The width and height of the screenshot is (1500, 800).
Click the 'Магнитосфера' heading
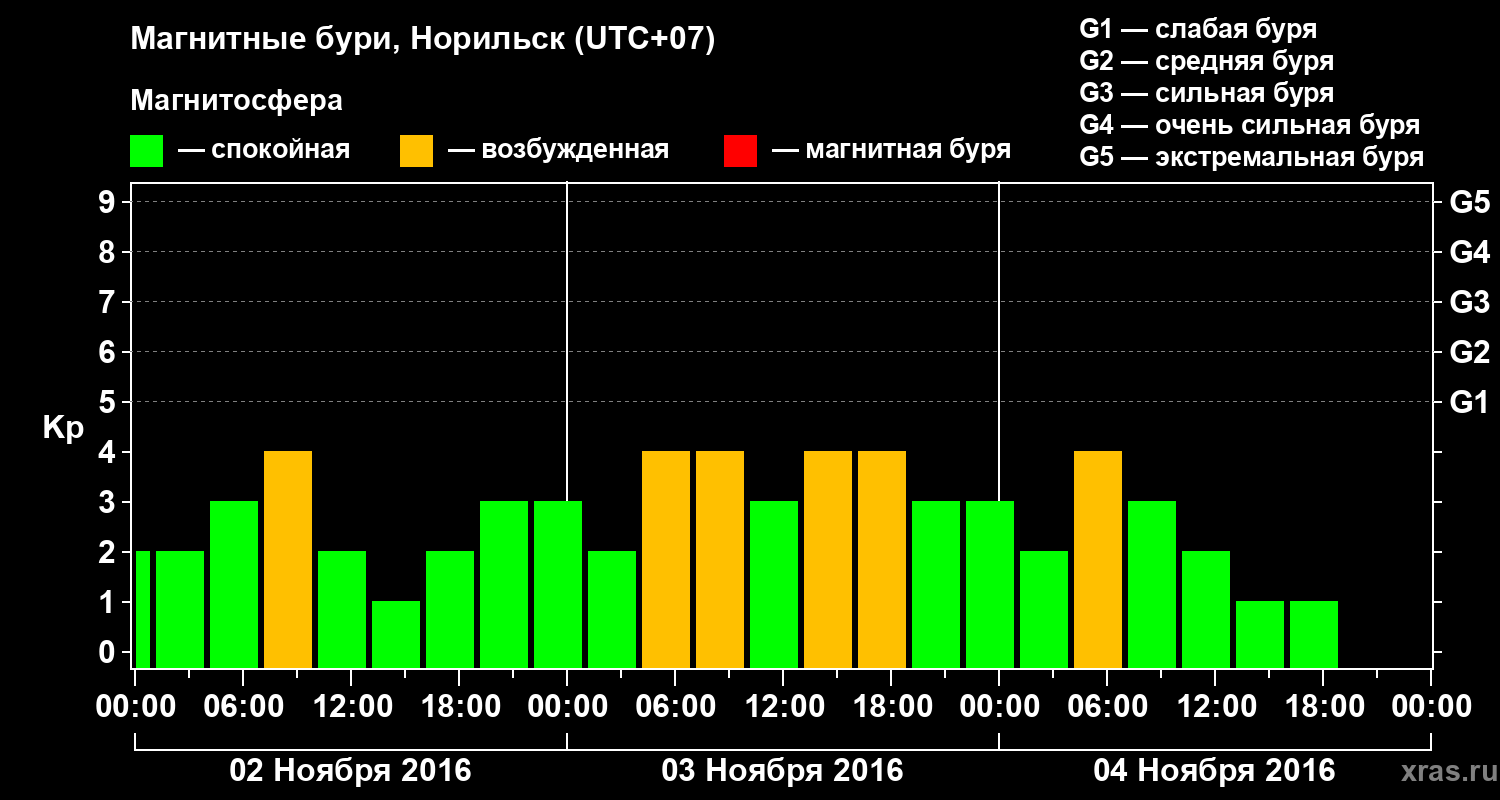tap(237, 101)
